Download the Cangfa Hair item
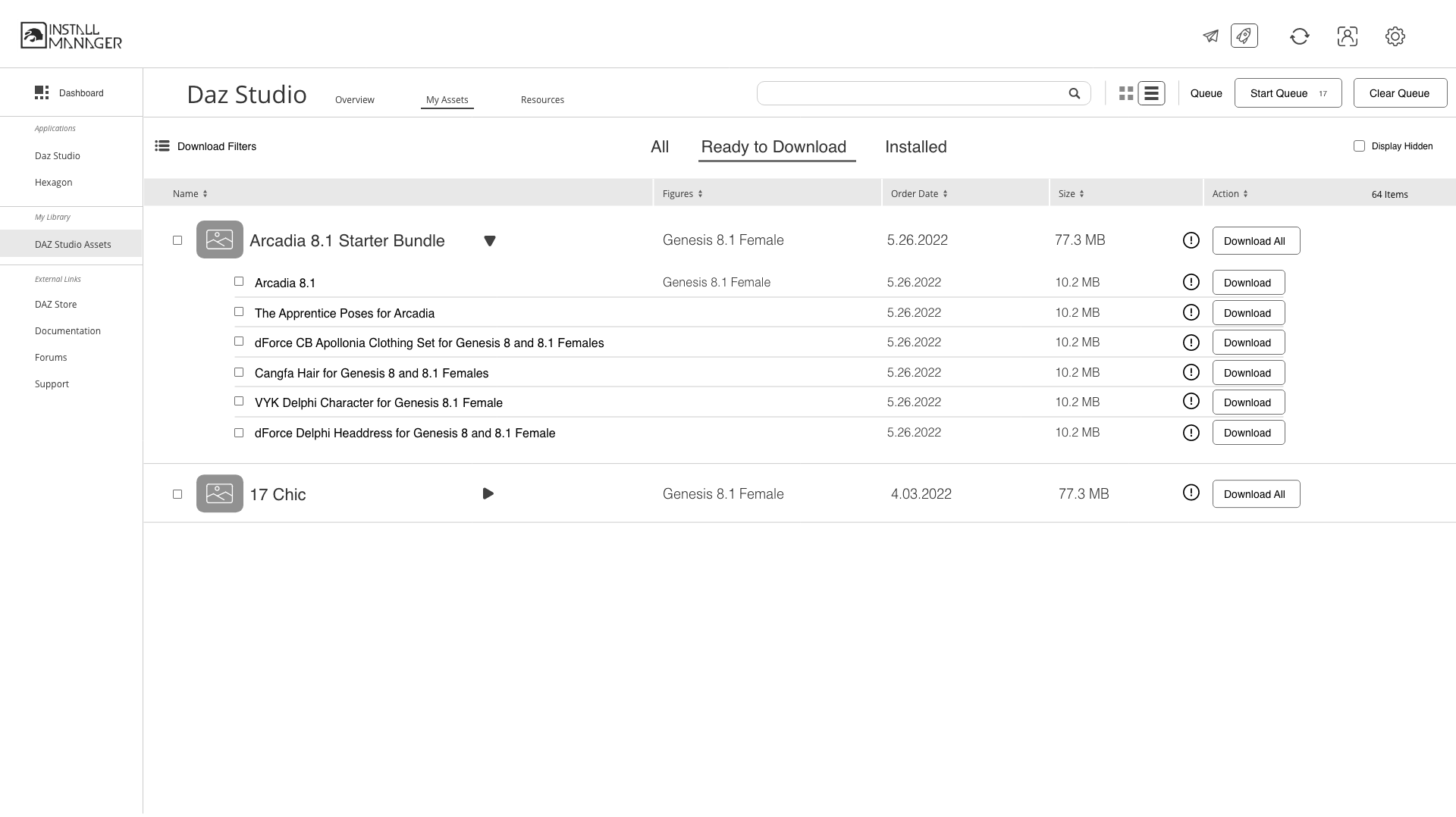 click(x=1248, y=373)
